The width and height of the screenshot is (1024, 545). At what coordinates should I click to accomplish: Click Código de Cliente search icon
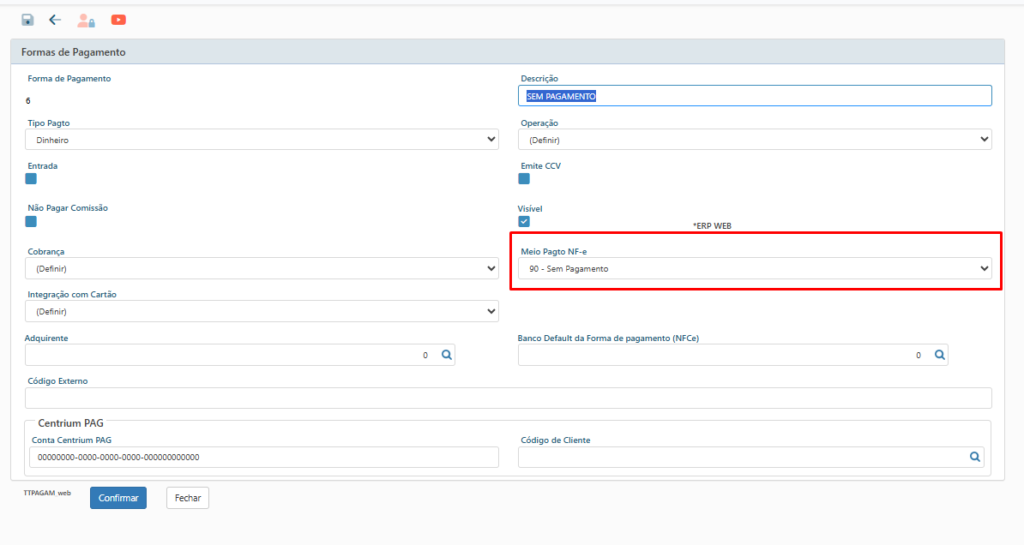974,457
